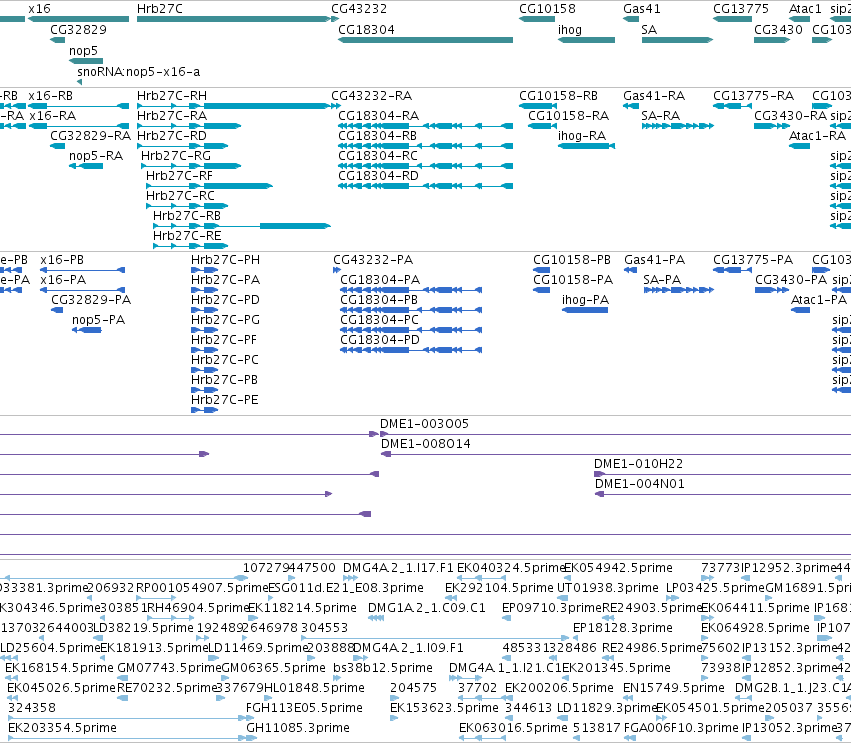This screenshot has height=743, width=851.
Task: Click the protein label "CG13775-PA"
Action: [753, 260]
